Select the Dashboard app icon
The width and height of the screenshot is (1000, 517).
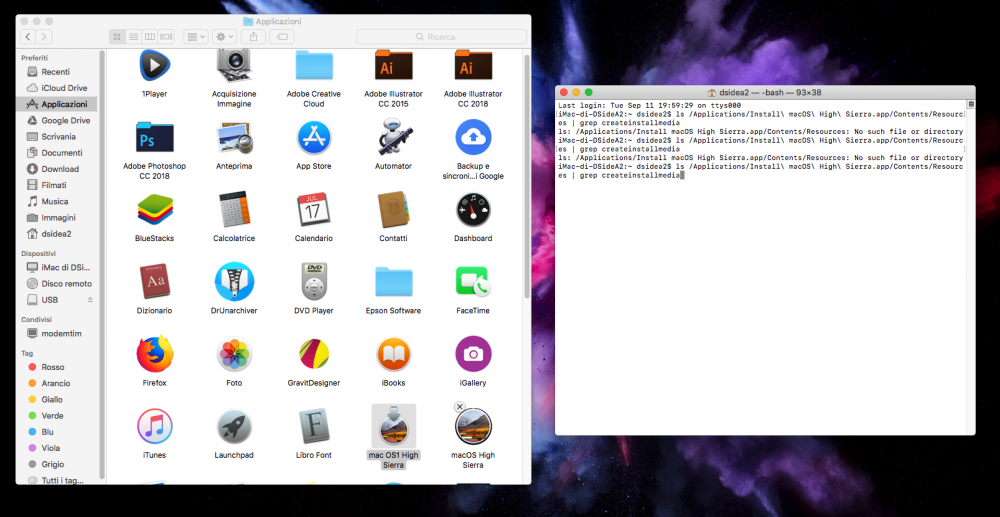click(x=473, y=210)
